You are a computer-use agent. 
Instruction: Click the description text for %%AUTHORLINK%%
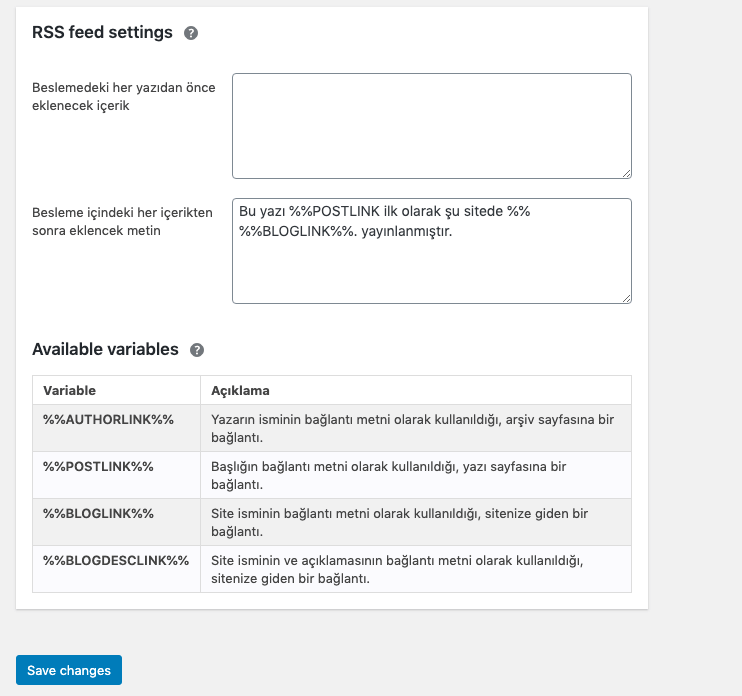click(x=412, y=428)
